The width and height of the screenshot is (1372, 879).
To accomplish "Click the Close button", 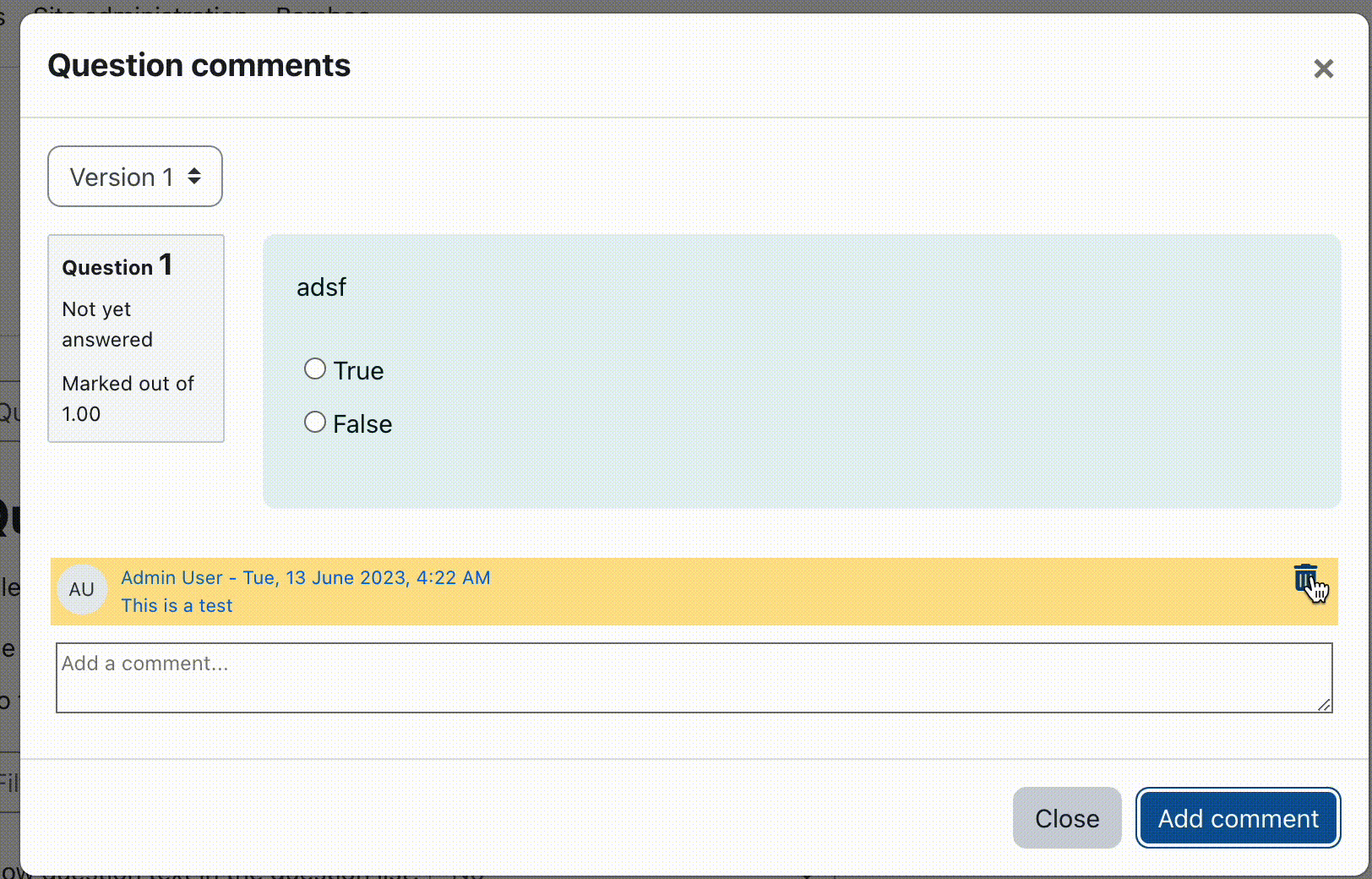I will [x=1067, y=818].
